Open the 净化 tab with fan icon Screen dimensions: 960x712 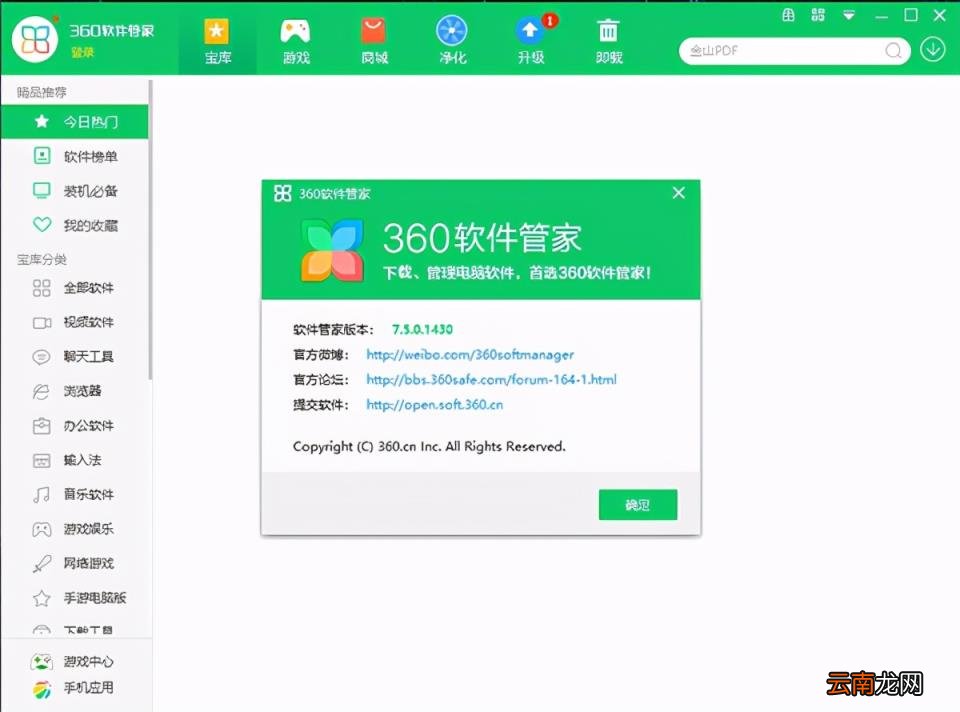[452, 42]
